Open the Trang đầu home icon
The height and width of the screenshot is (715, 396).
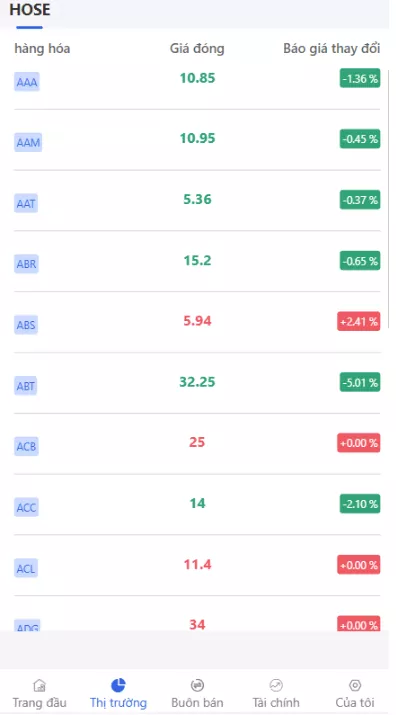click(x=40, y=685)
